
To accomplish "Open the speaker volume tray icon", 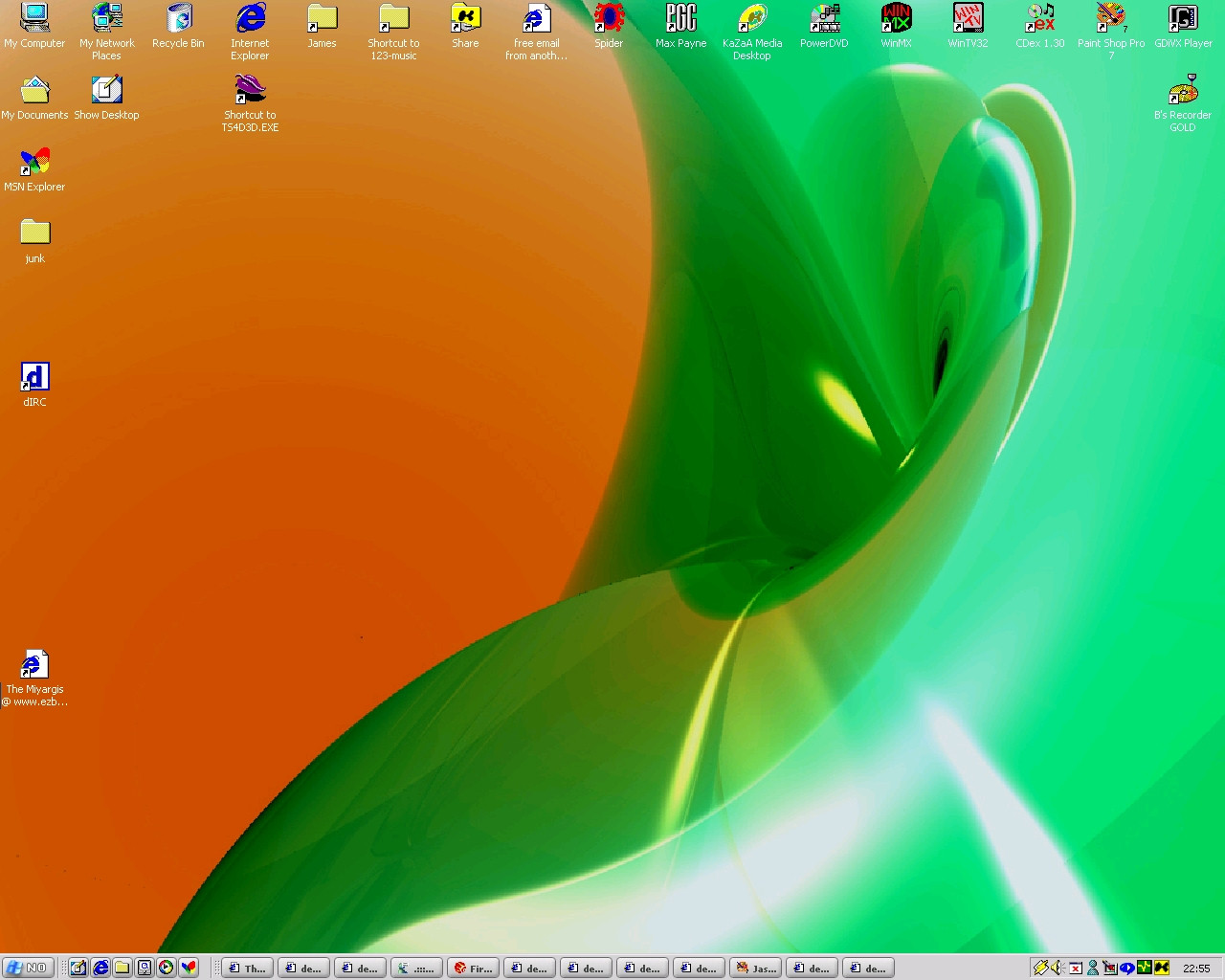I will (x=1058, y=968).
